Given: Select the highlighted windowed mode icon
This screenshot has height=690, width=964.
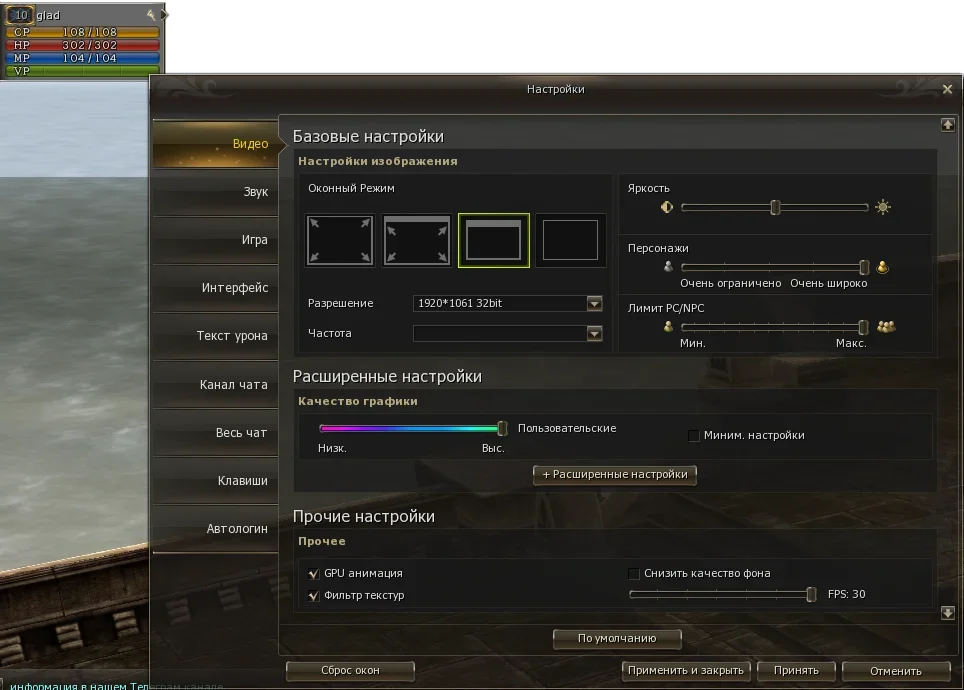Looking at the screenshot, I should pyautogui.click(x=494, y=240).
